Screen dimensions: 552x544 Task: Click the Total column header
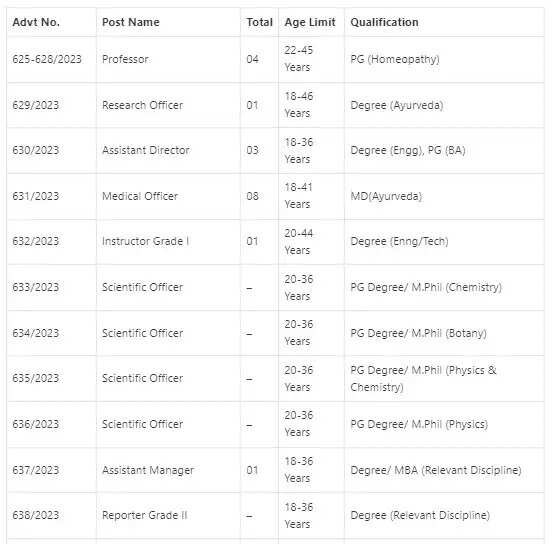click(x=259, y=22)
